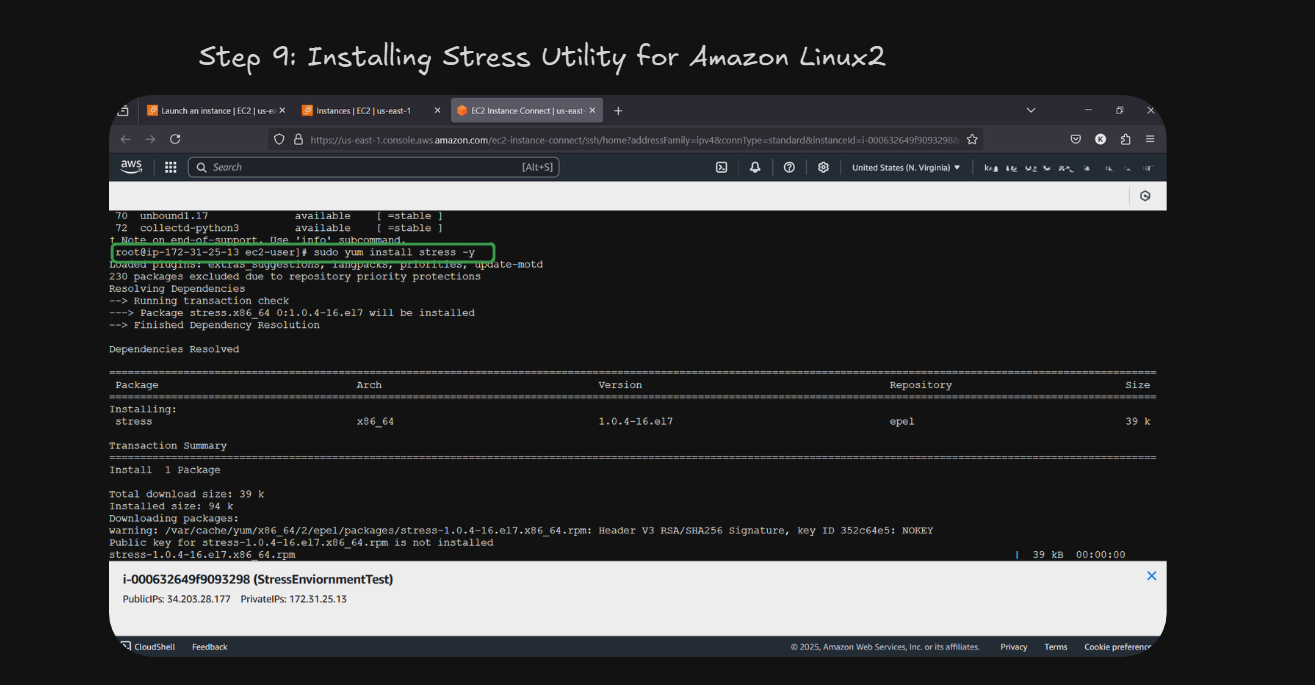Screen dimensions: 1315x685
Task: Open Cookie preferences in footer
Action: coord(1118,647)
